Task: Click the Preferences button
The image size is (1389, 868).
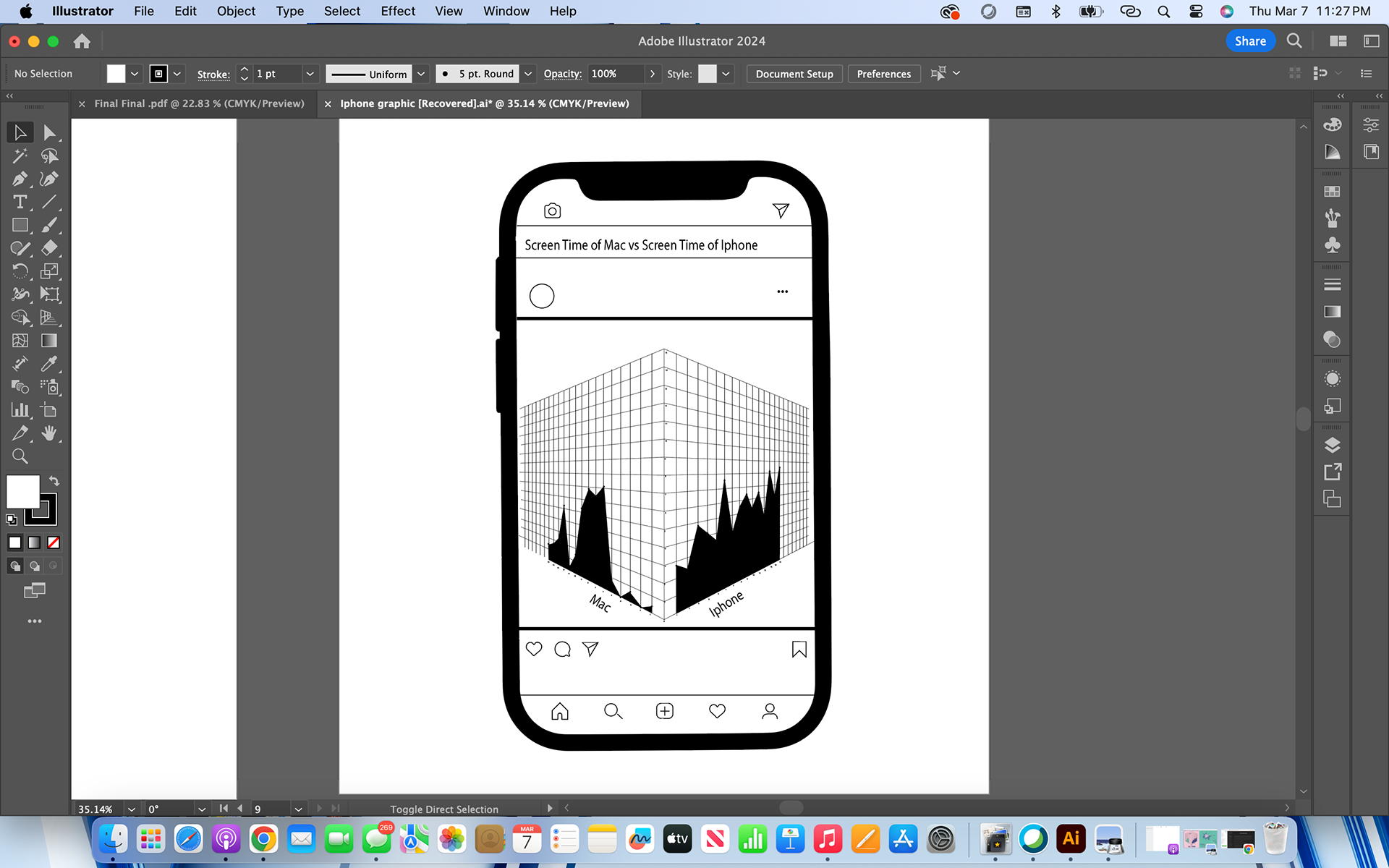Action: (883, 74)
